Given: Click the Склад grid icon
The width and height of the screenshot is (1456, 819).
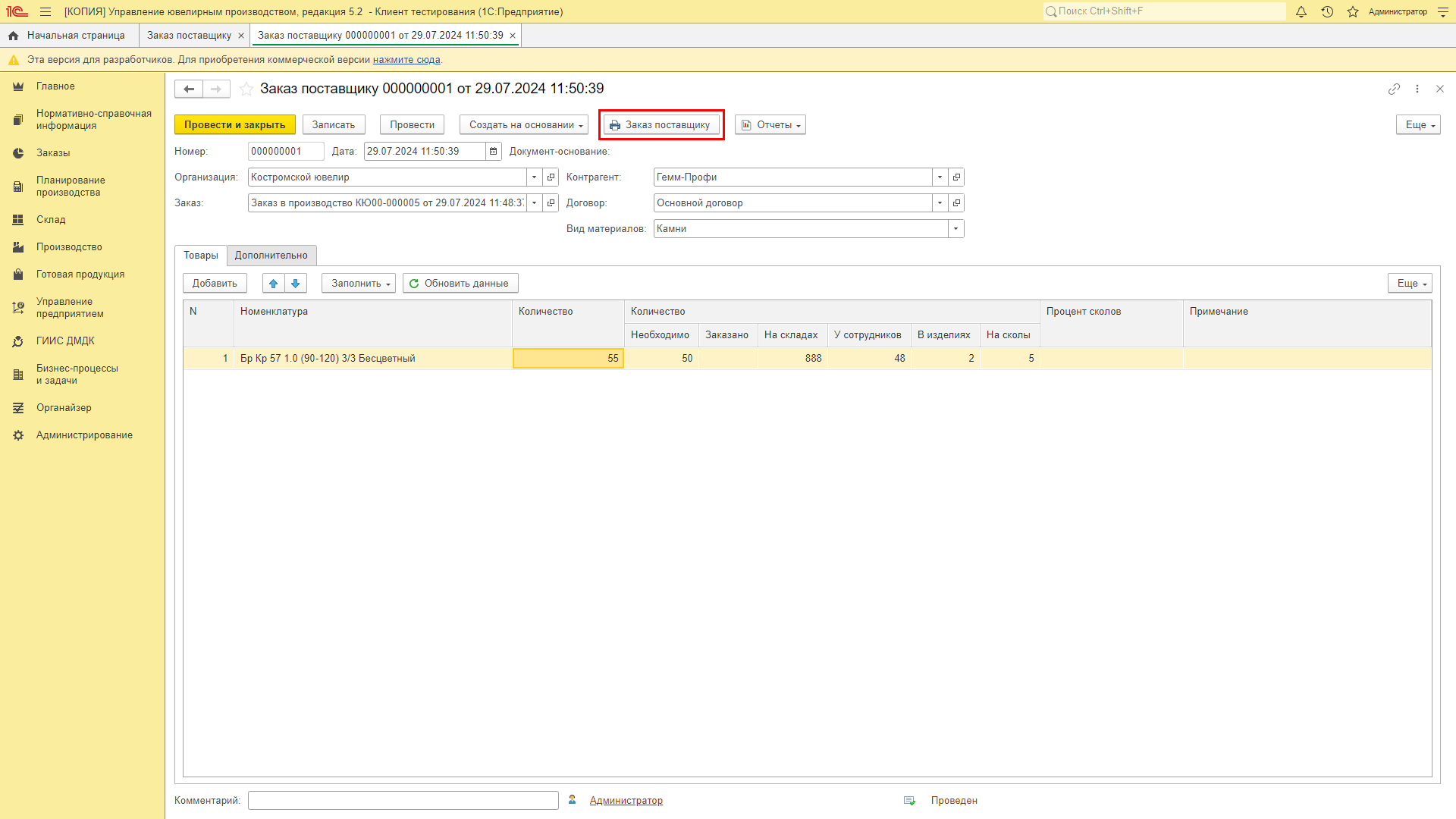Looking at the screenshot, I should [18, 220].
